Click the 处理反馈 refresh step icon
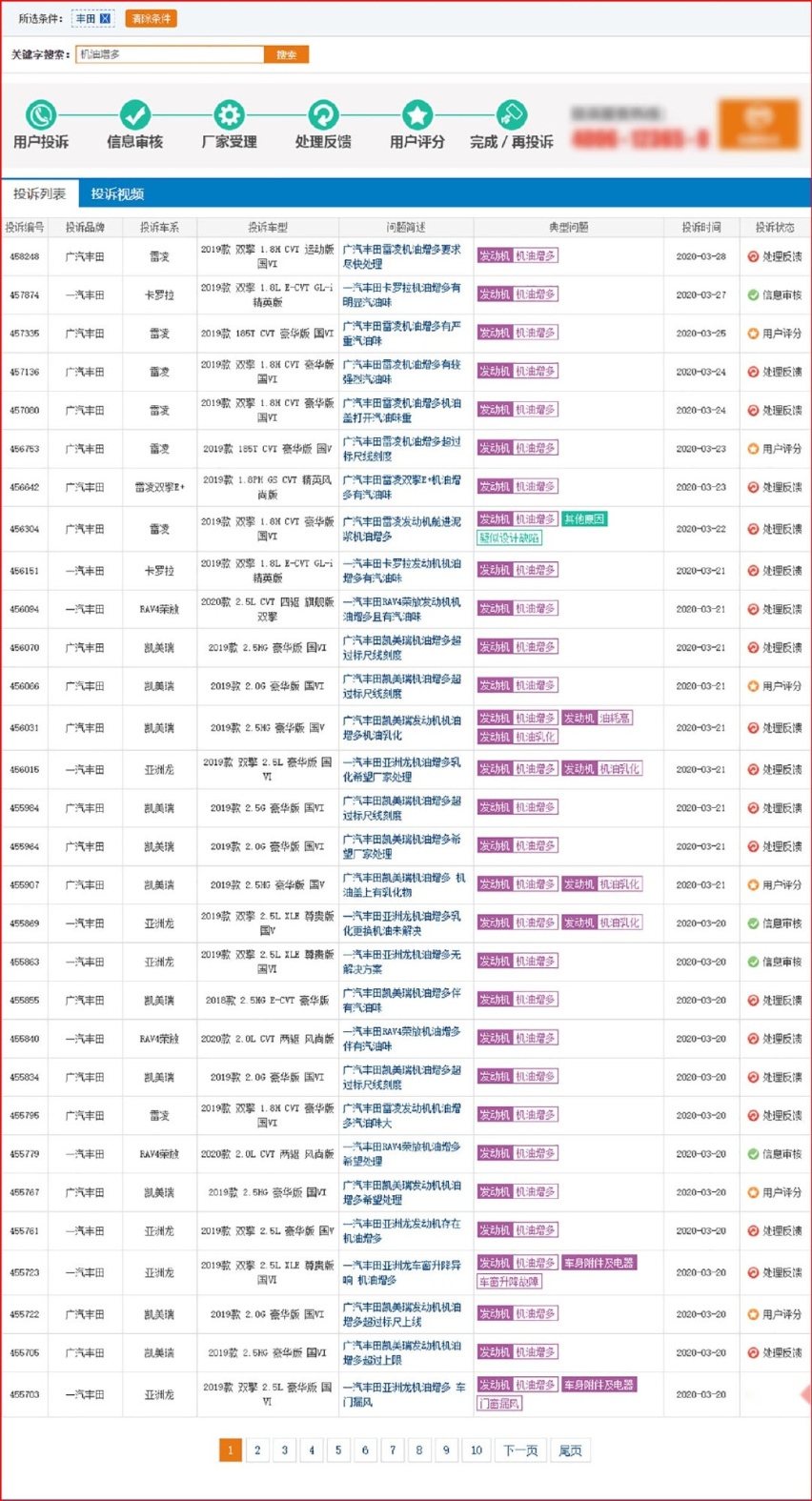 tap(323, 115)
